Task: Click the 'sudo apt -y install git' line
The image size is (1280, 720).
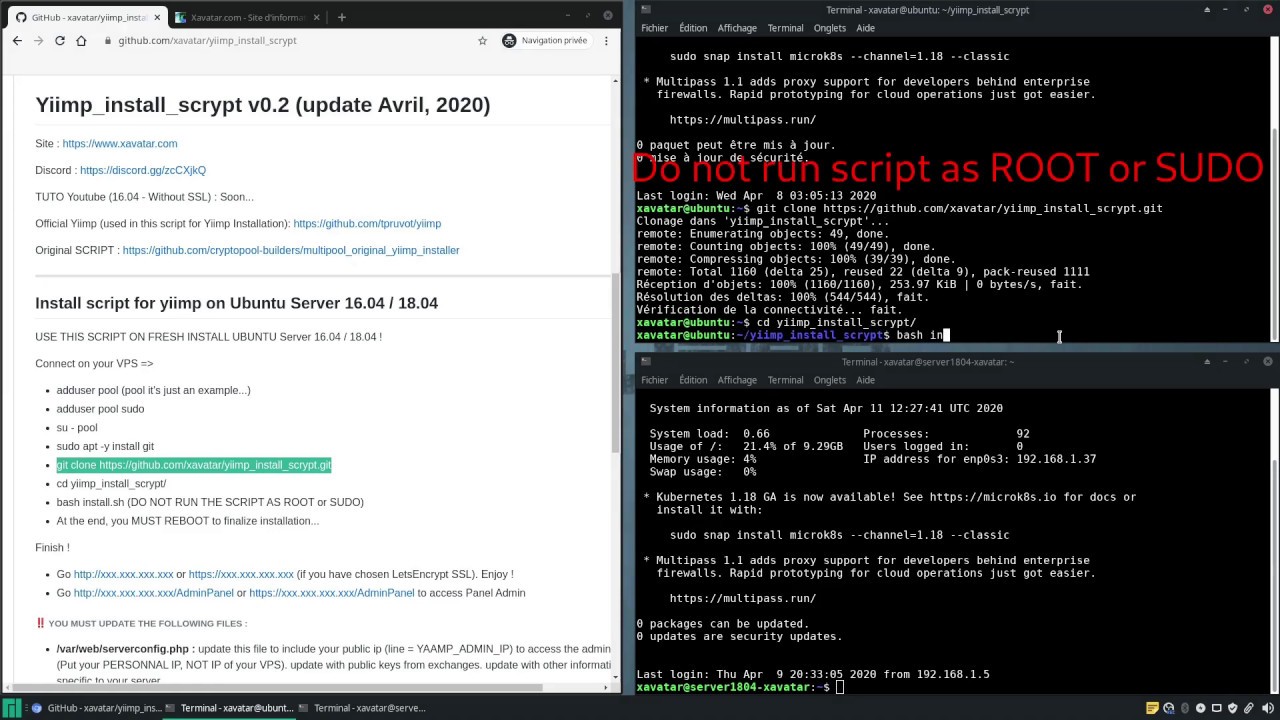Action: pos(105,447)
